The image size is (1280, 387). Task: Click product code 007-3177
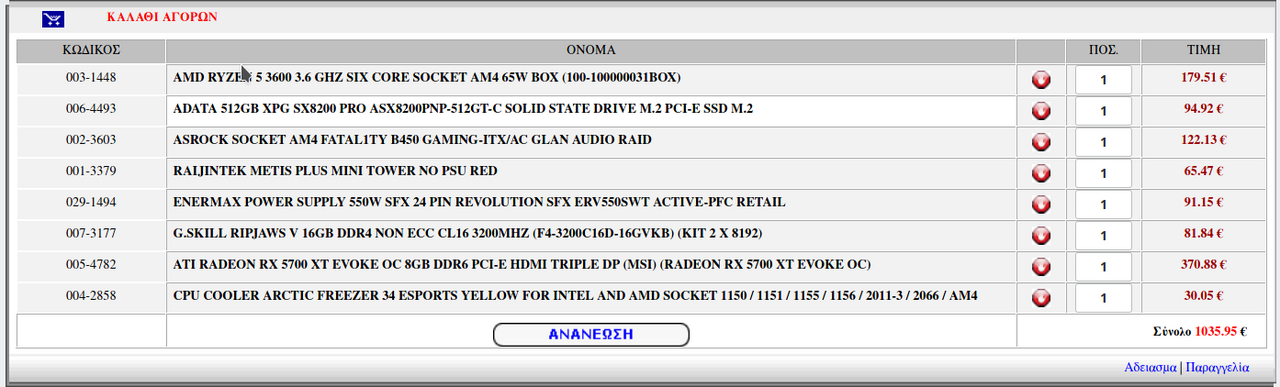pyautogui.click(x=91, y=234)
